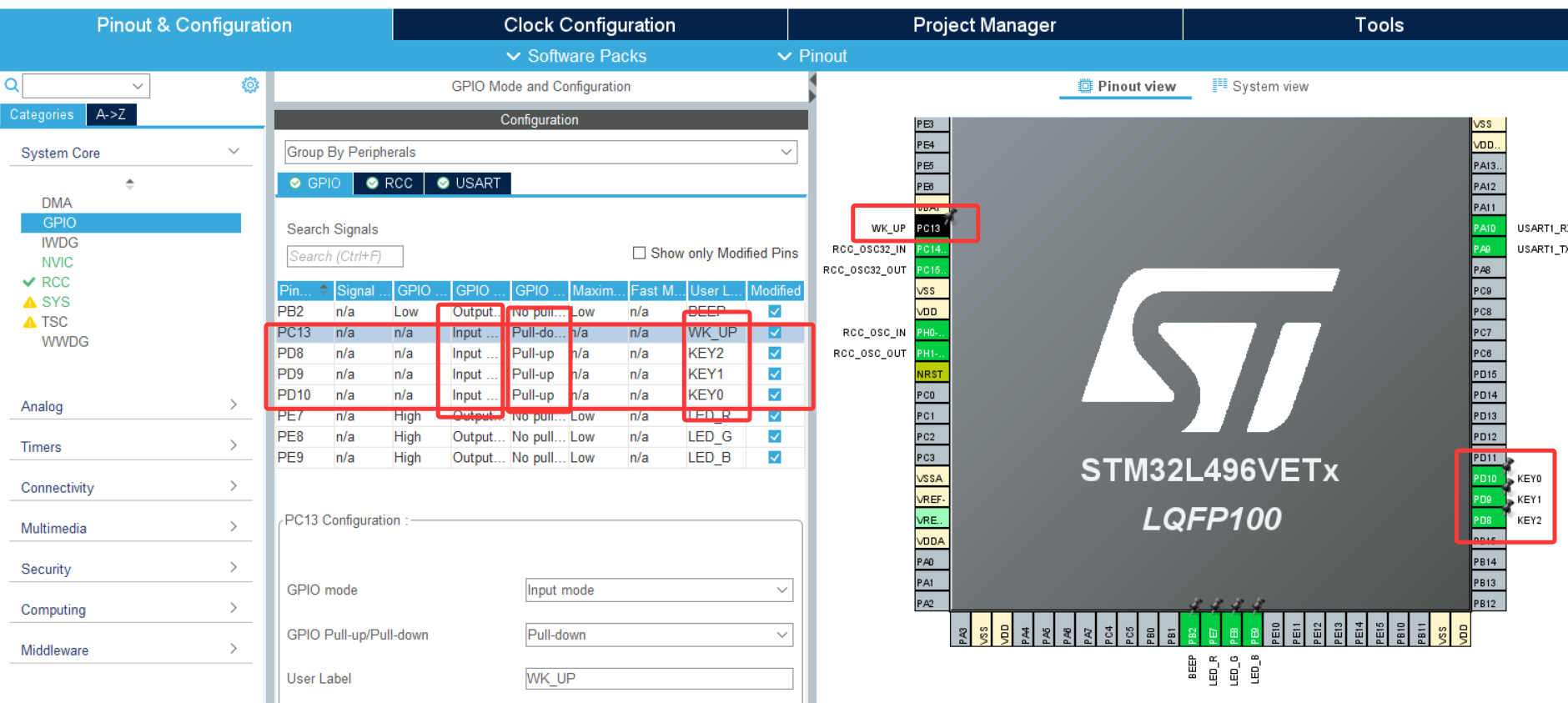Toggle Modified checkbox for PD9 row
This screenshot has height=703, width=1568.
(x=775, y=374)
